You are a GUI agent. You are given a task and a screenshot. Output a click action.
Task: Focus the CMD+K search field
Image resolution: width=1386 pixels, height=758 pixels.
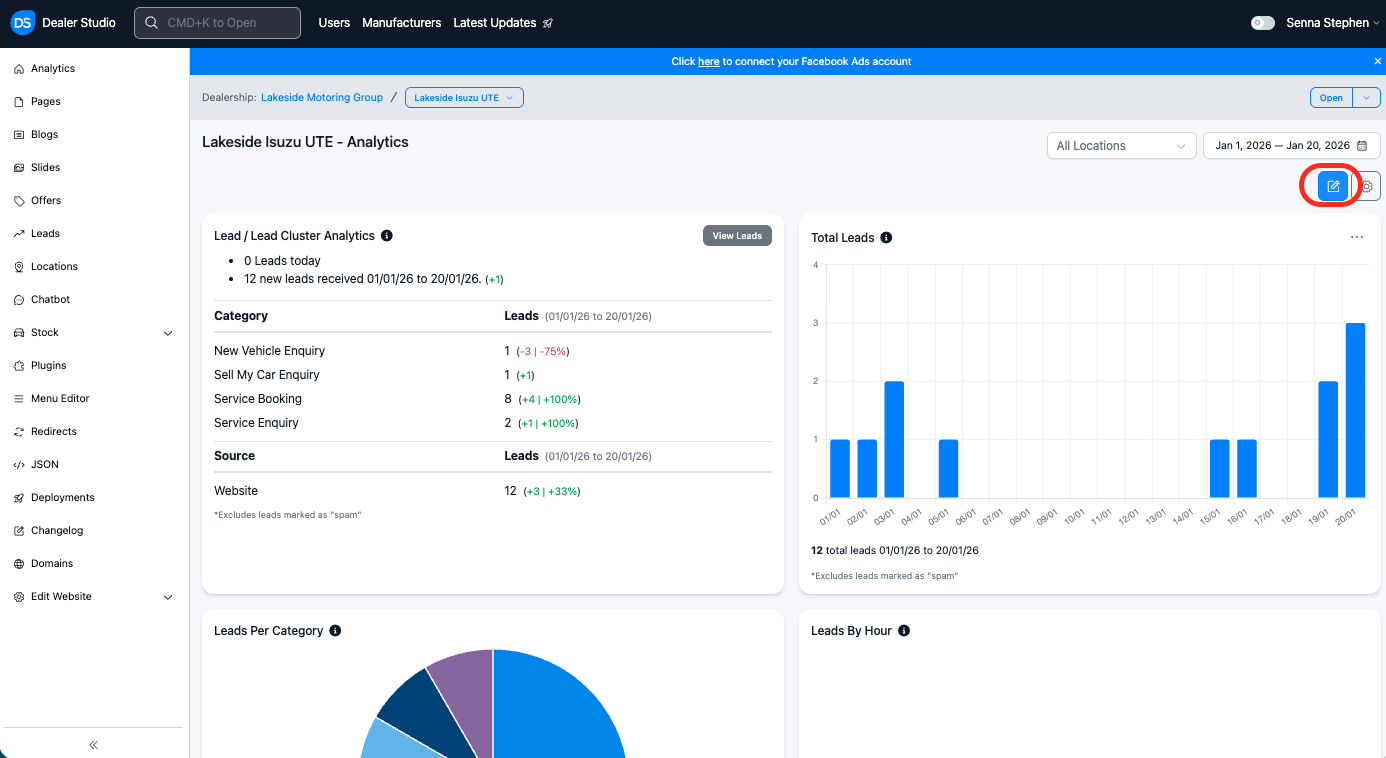pyautogui.click(x=217, y=23)
